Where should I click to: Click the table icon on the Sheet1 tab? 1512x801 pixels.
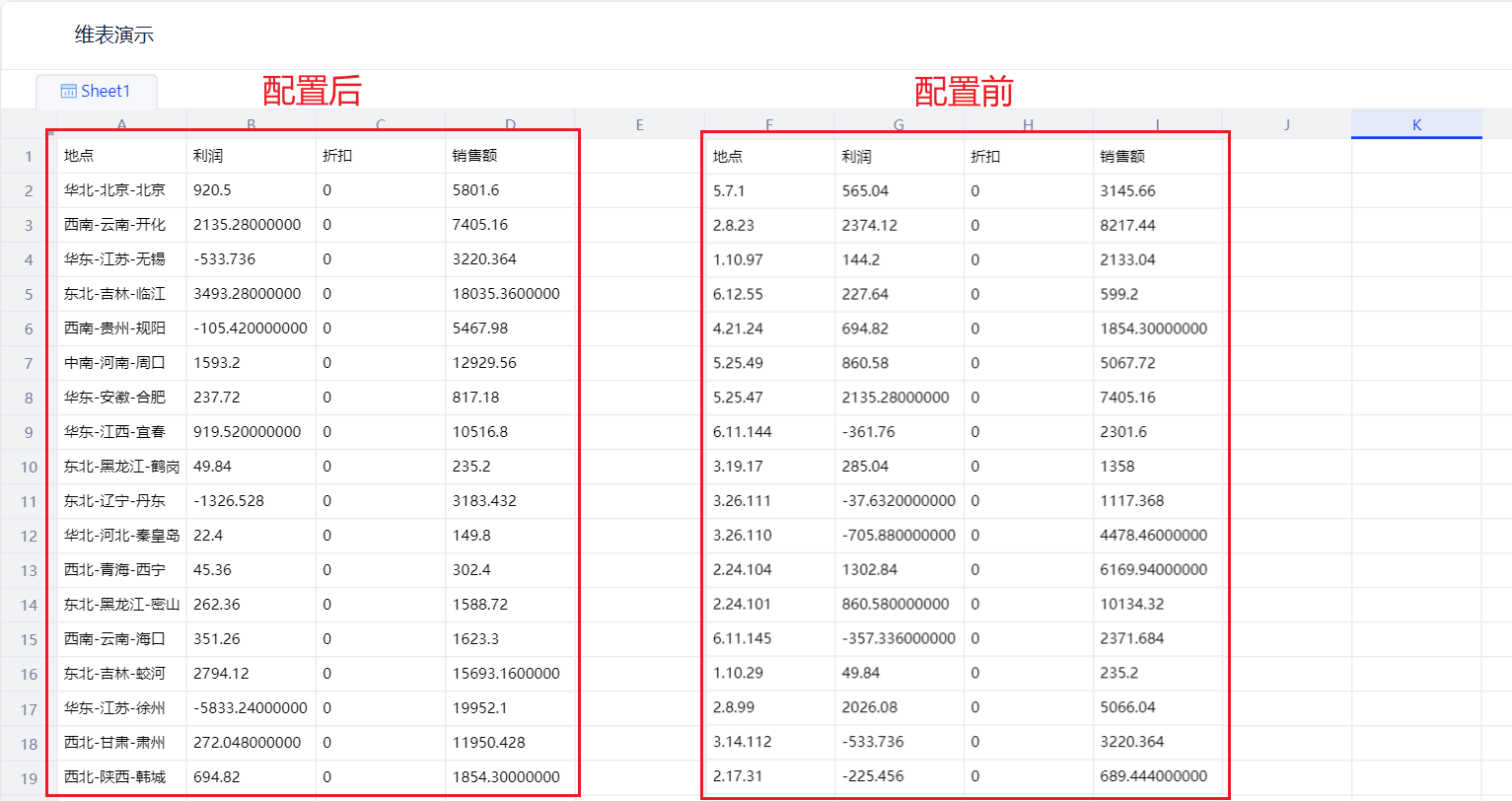(x=68, y=92)
